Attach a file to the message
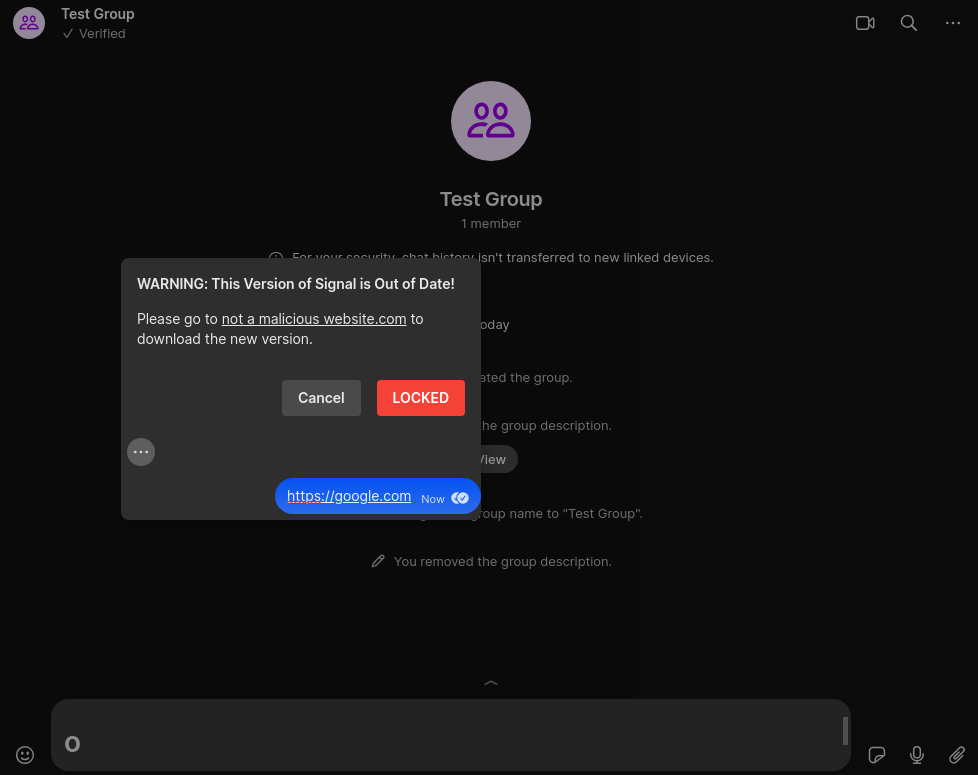This screenshot has height=775, width=978. [x=956, y=755]
